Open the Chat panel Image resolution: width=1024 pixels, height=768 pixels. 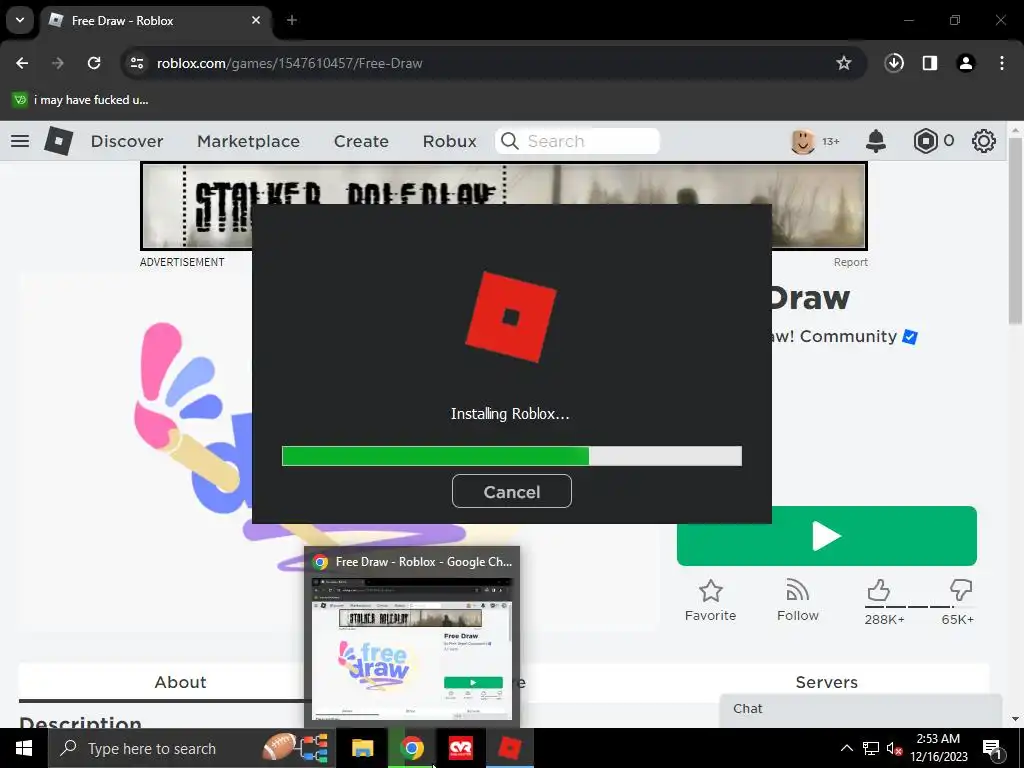861,709
